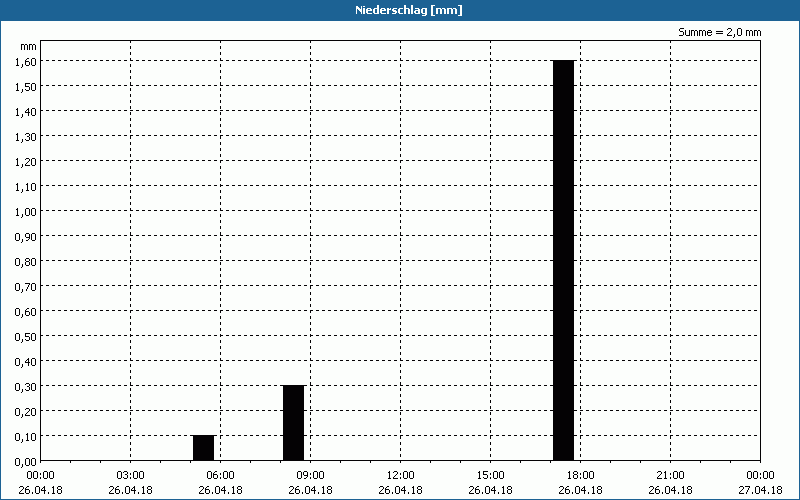Screen dimensions: 800x500
Task: Select the 0,40 y-axis value
Action: pos(26,361)
